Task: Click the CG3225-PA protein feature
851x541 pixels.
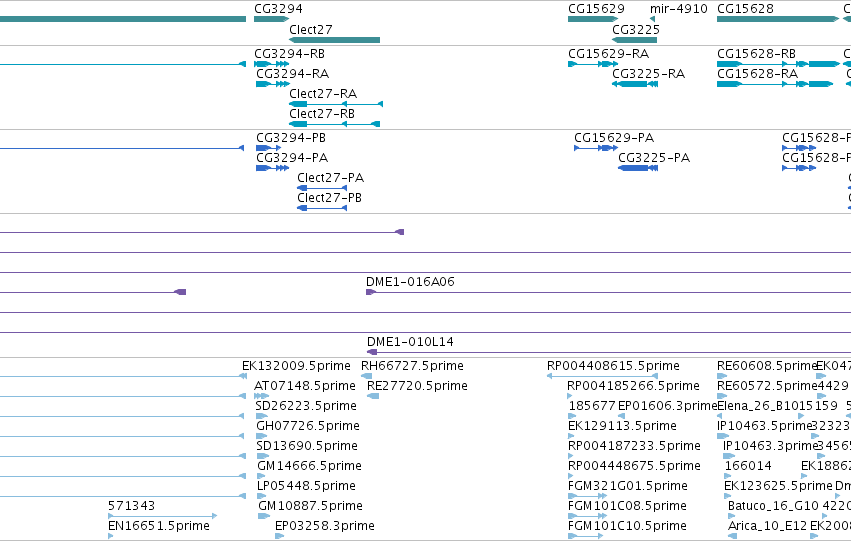Action: [x=638, y=168]
